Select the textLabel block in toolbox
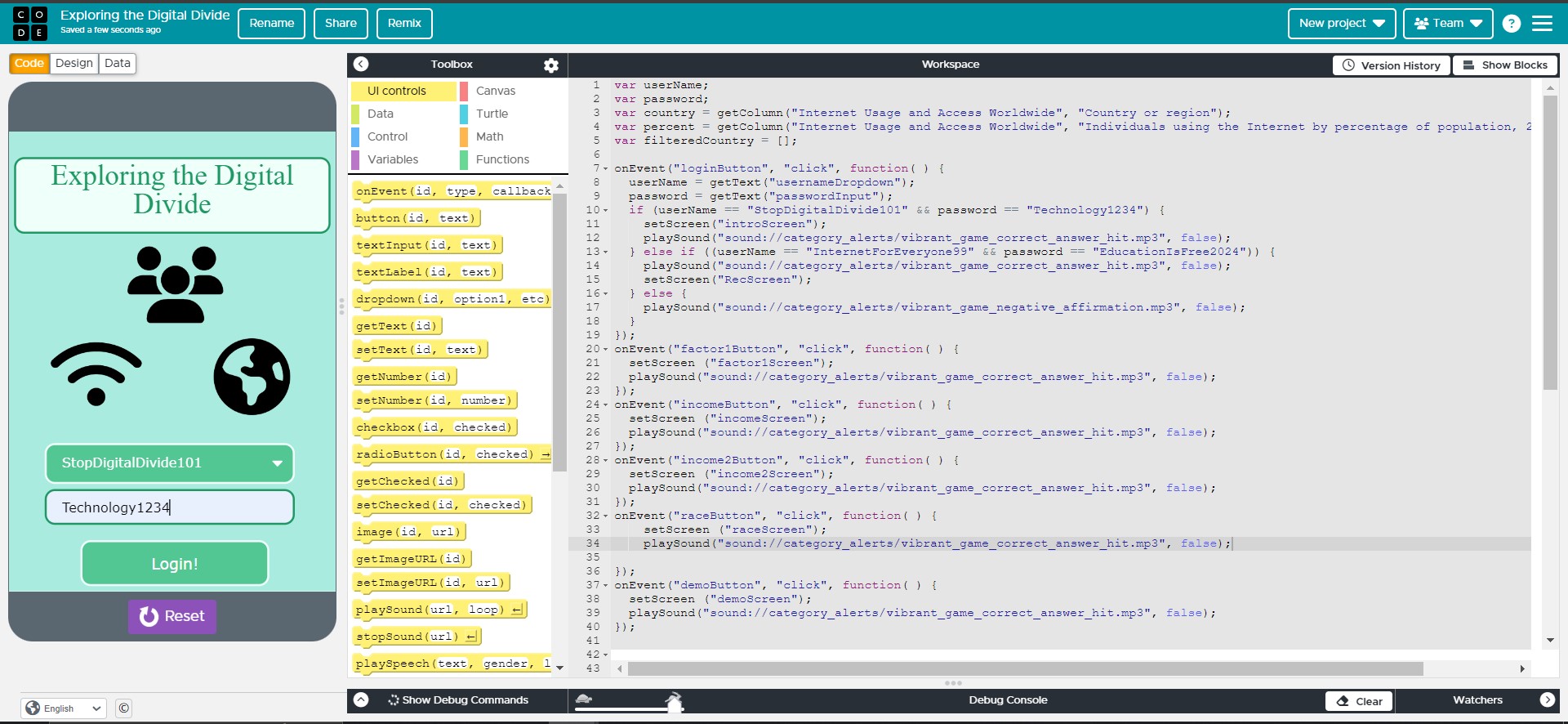This screenshot has width=1568, height=724. click(x=428, y=272)
